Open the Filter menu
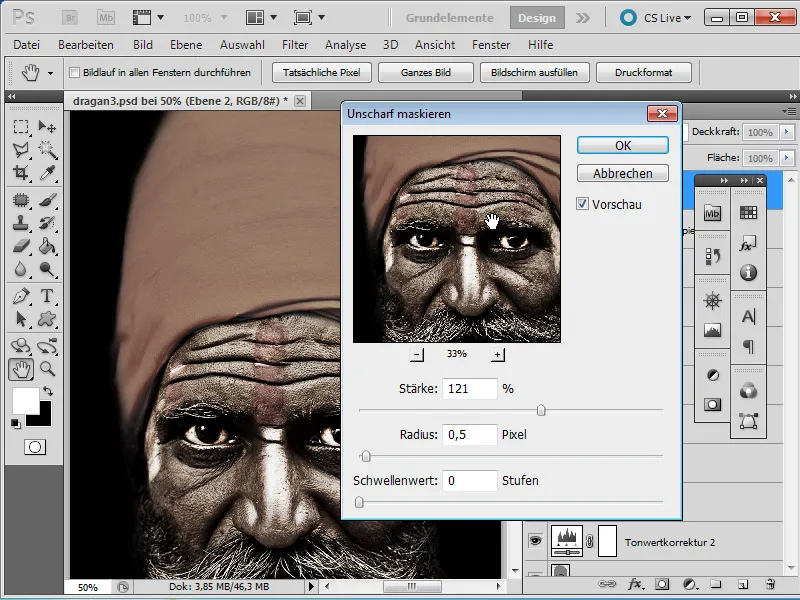Screen dimensions: 800x600 pos(295,45)
